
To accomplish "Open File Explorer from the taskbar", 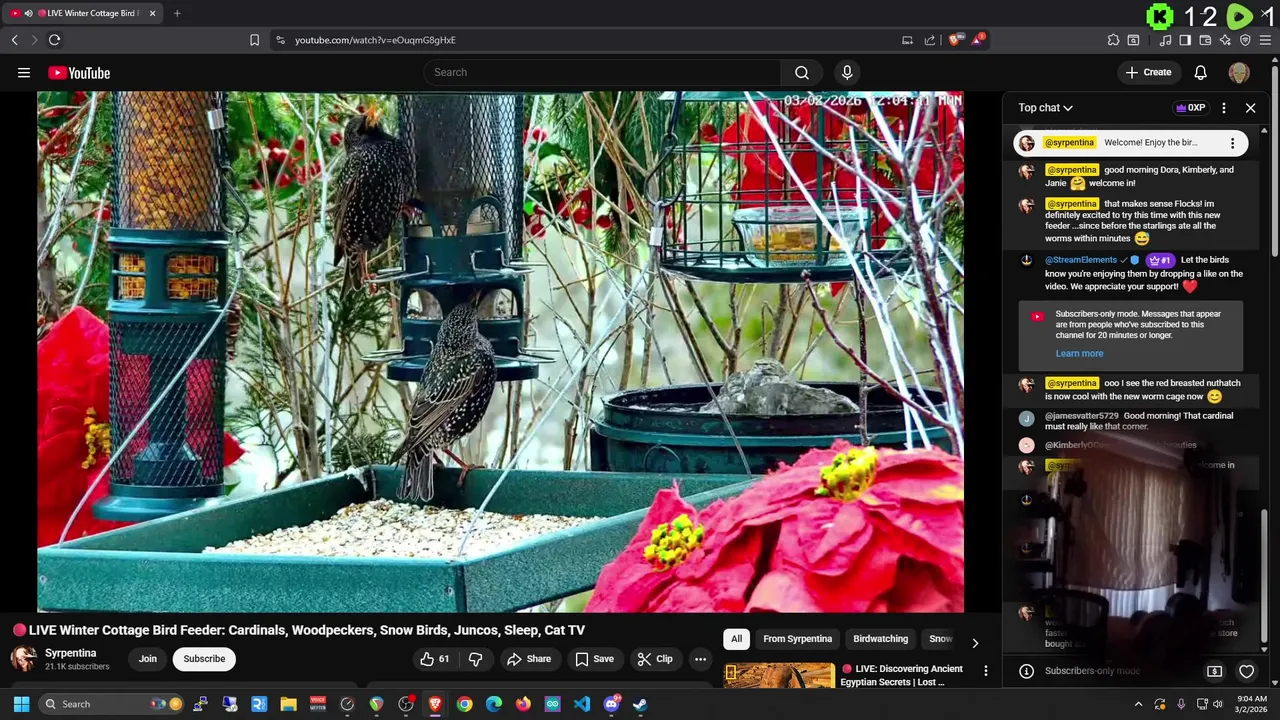I will [x=288, y=704].
